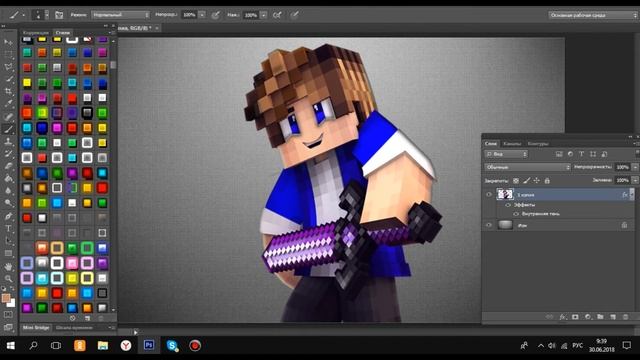
Task: Select the Healing Brush tool
Action: pos(8,117)
